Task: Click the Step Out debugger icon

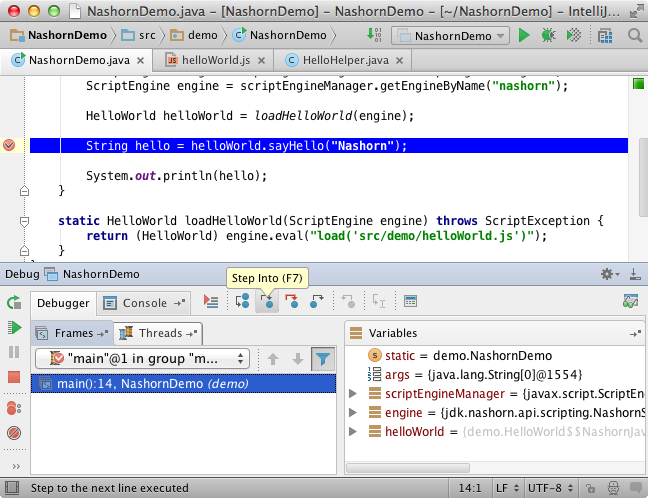Action: 317,301
